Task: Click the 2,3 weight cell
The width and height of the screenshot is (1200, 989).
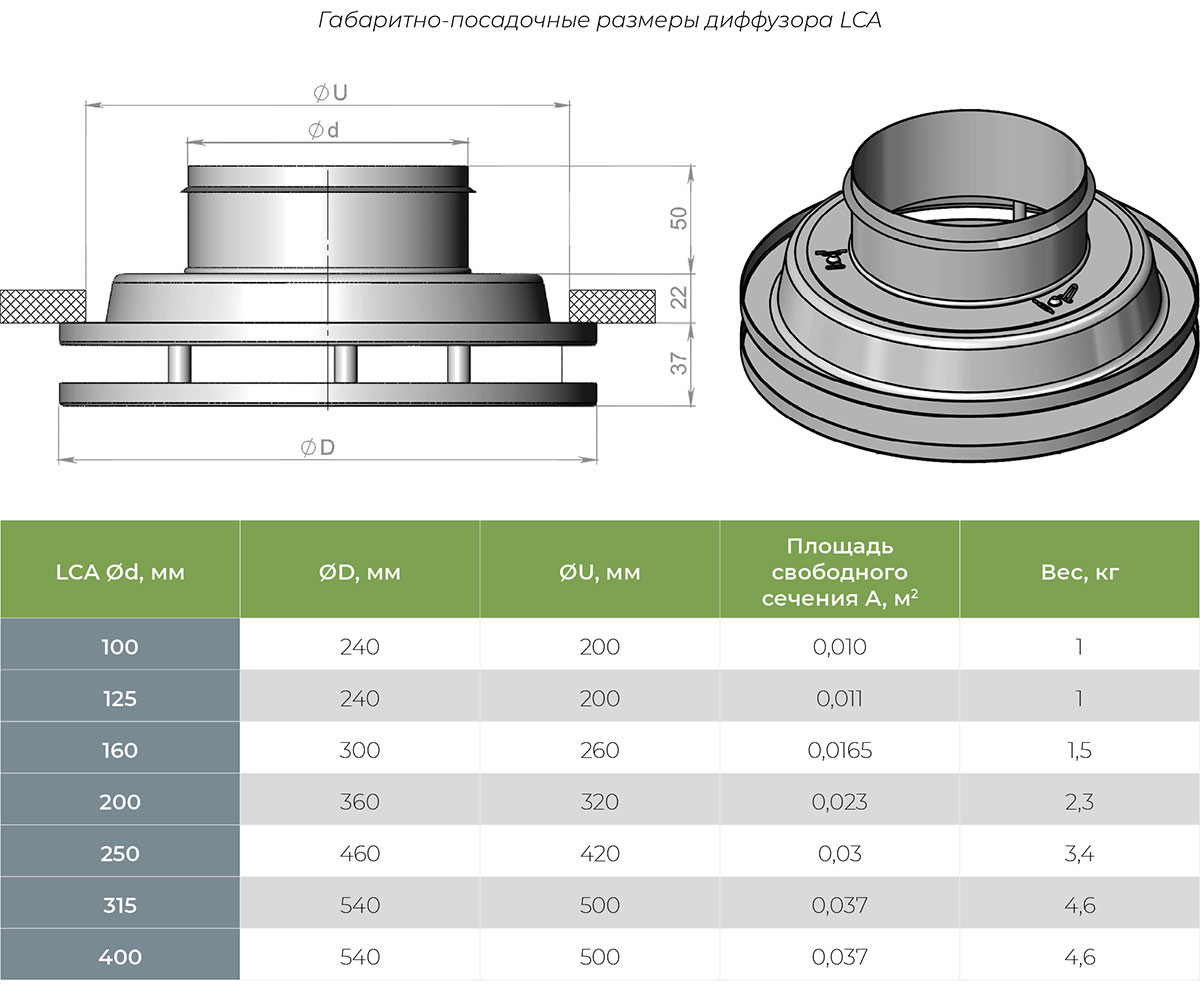Action: click(x=1079, y=802)
